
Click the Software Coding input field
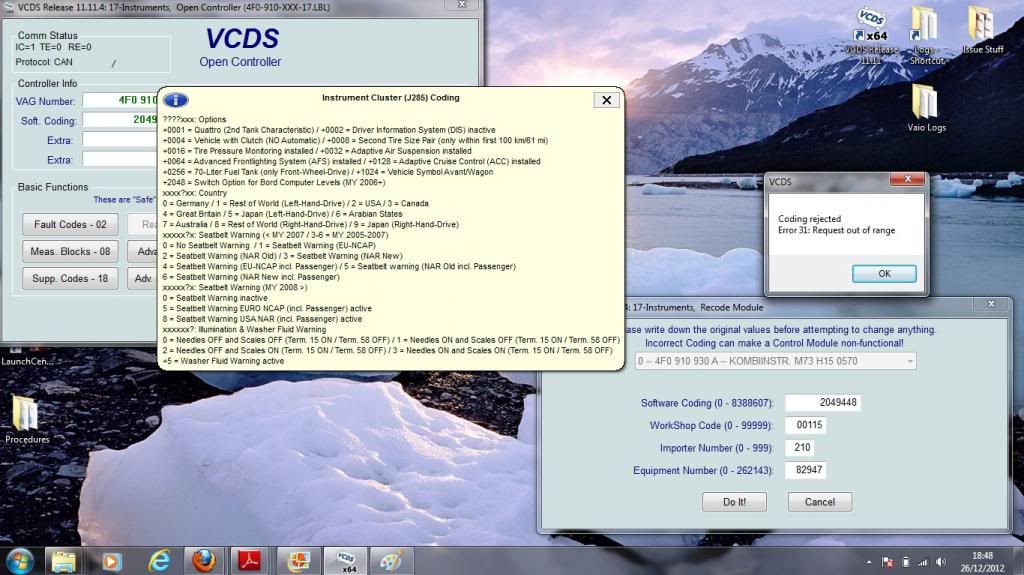click(822, 402)
